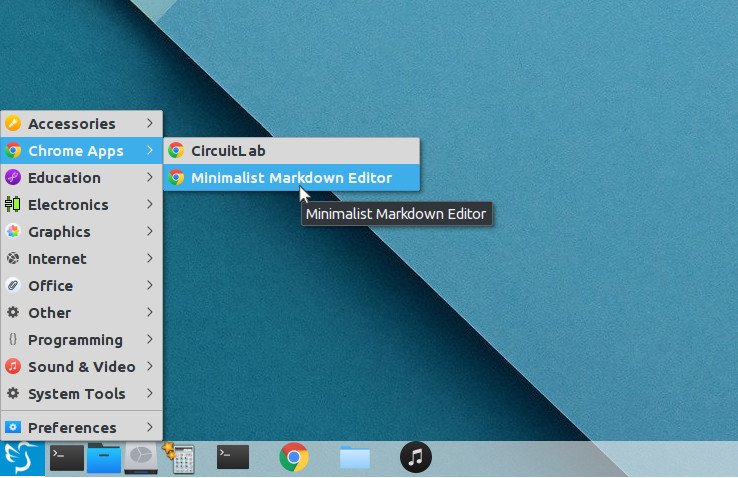The height and width of the screenshot is (478, 738).
Task: Click the gear icon beside Other
Action: (13, 312)
